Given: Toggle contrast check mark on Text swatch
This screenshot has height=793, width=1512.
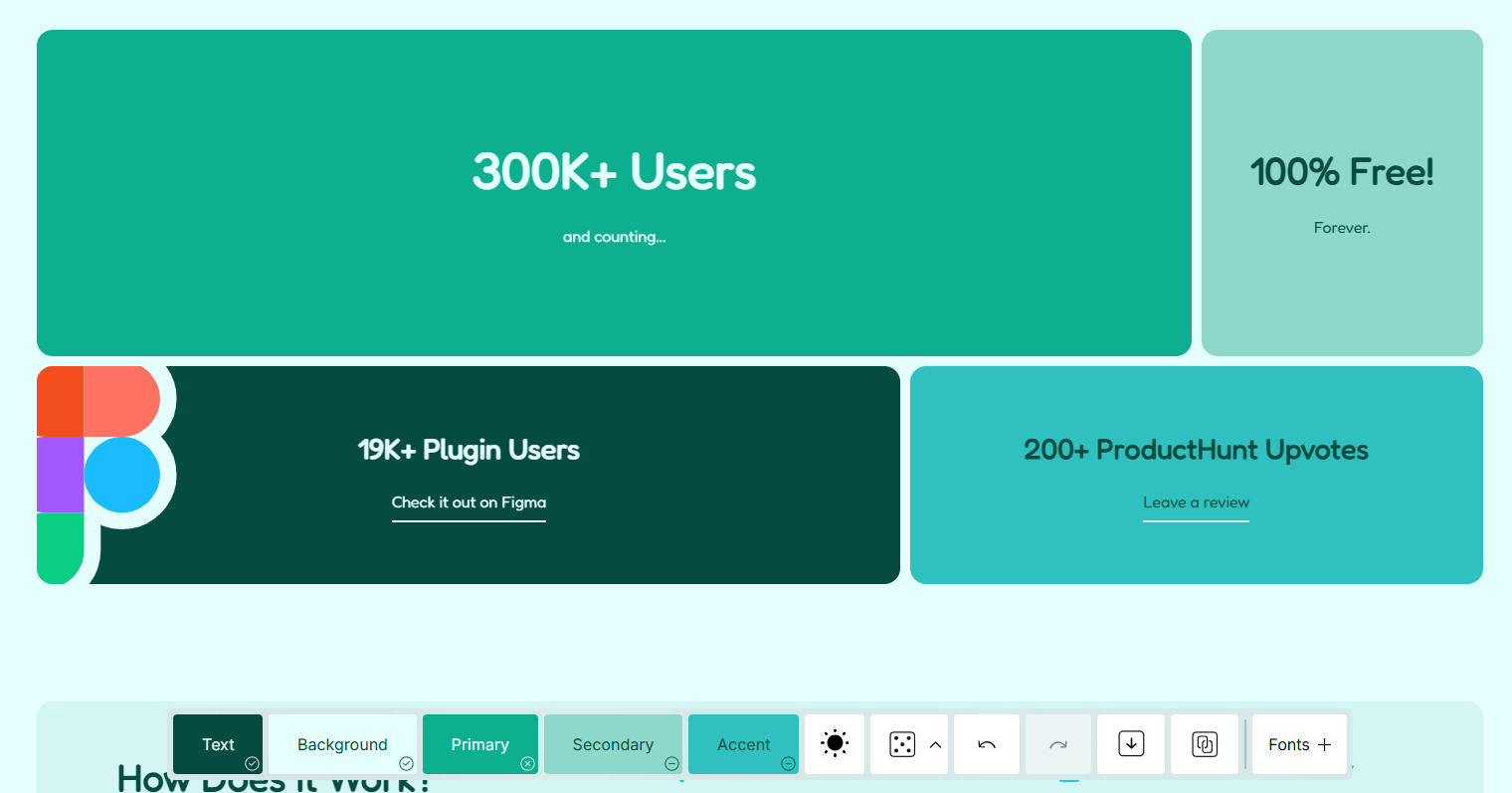Looking at the screenshot, I should tap(253, 763).
